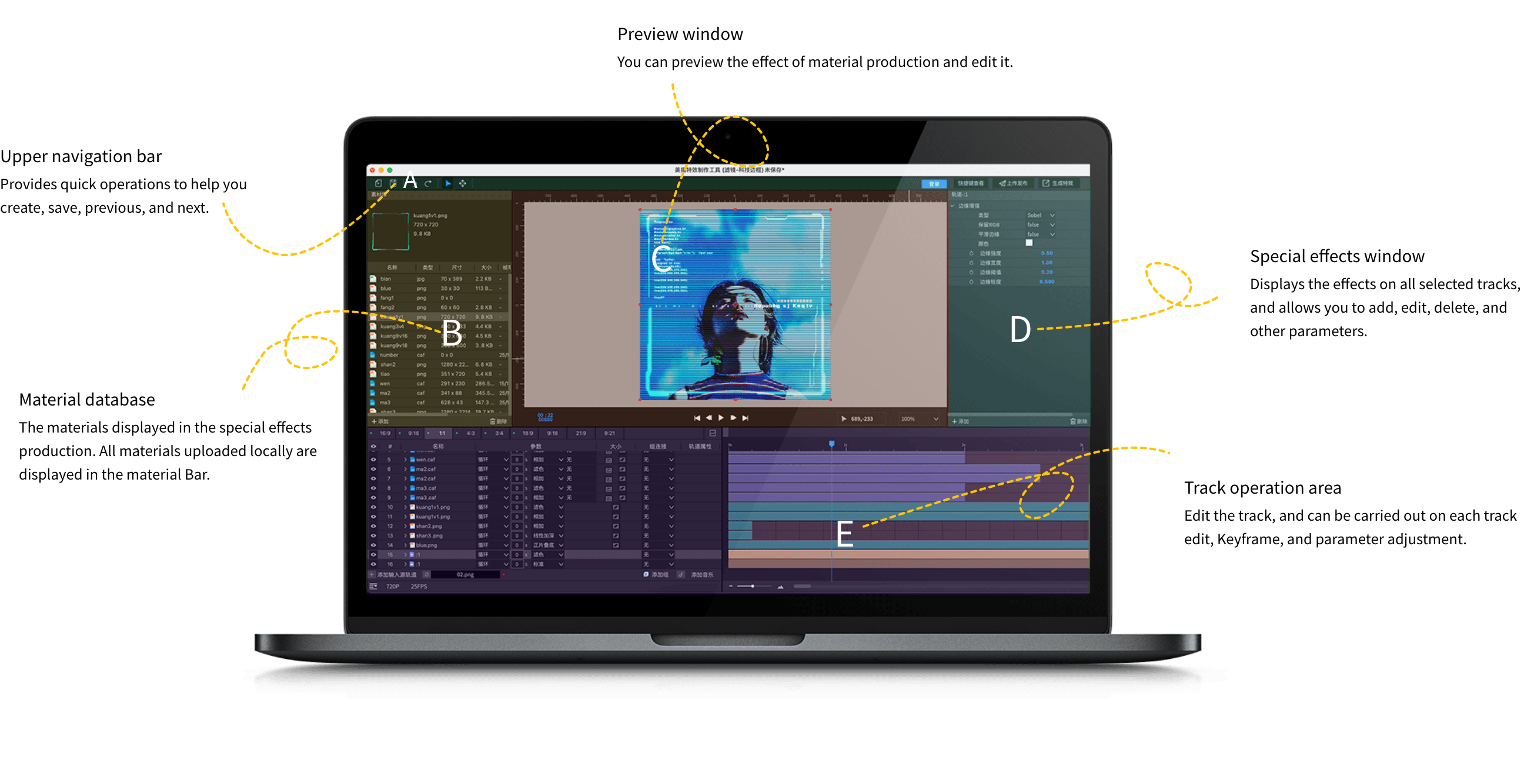Select the 4:3 aspect ratio tab
The width and height of the screenshot is (1524, 784).
point(470,433)
